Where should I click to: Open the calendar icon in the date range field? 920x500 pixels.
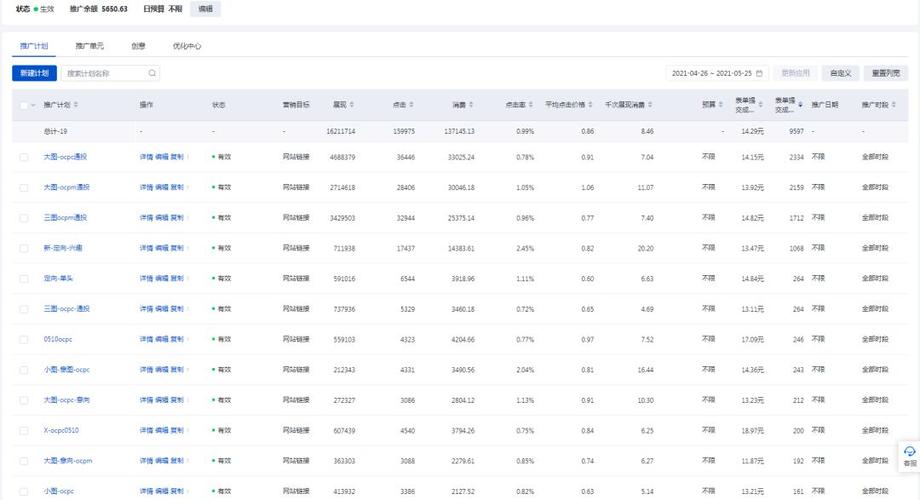pos(759,73)
